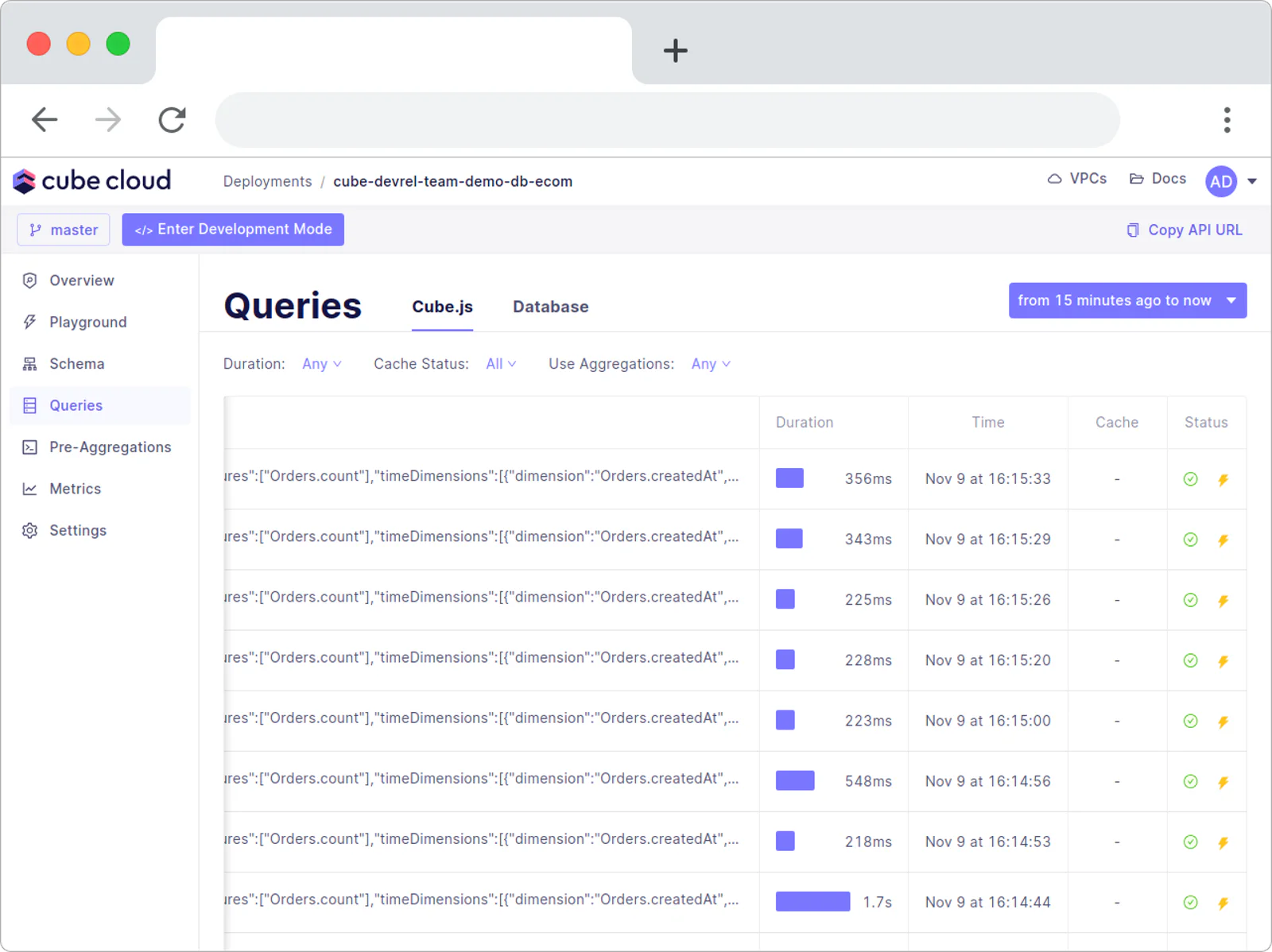This screenshot has height=952, width=1272.
Task: Open Pre-Aggregations in the sidebar
Action: (100, 447)
